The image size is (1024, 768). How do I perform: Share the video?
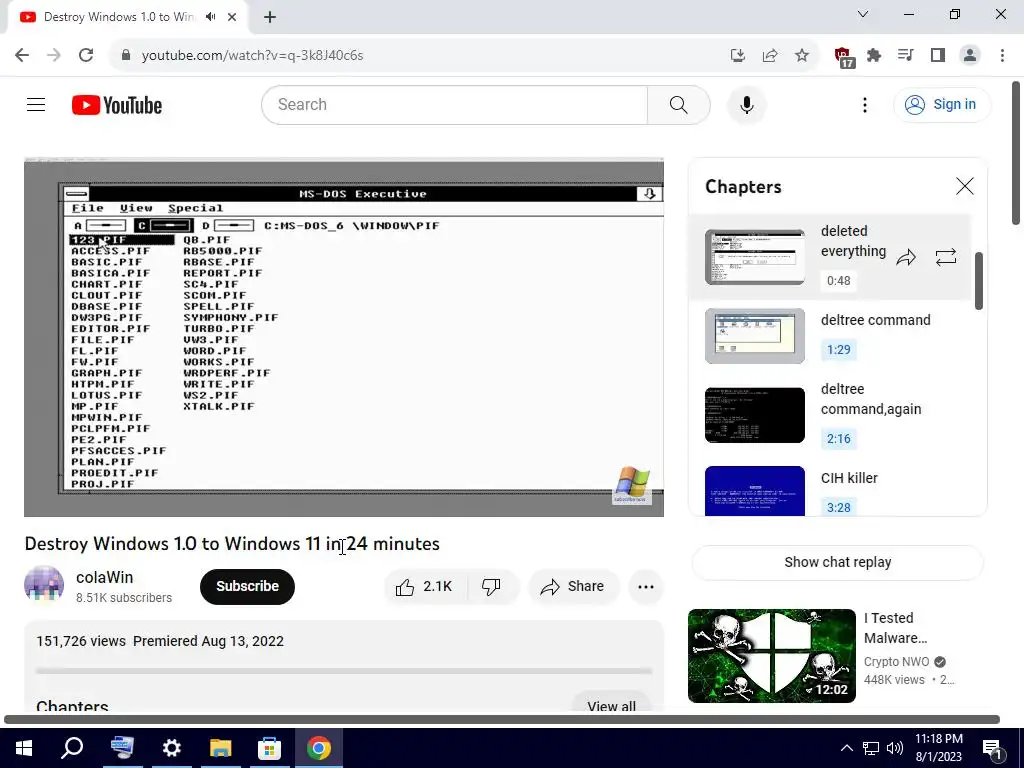coord(573,586)
